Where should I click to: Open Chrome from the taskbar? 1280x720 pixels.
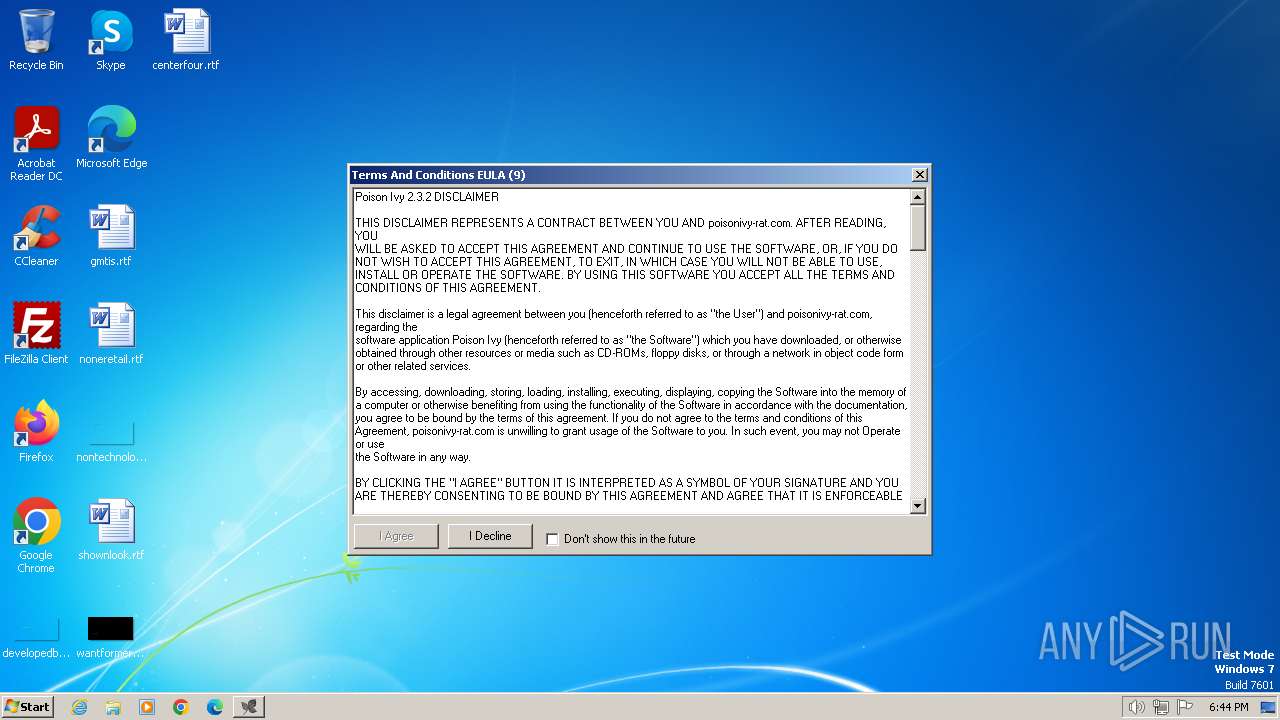(x=181, y=707)
